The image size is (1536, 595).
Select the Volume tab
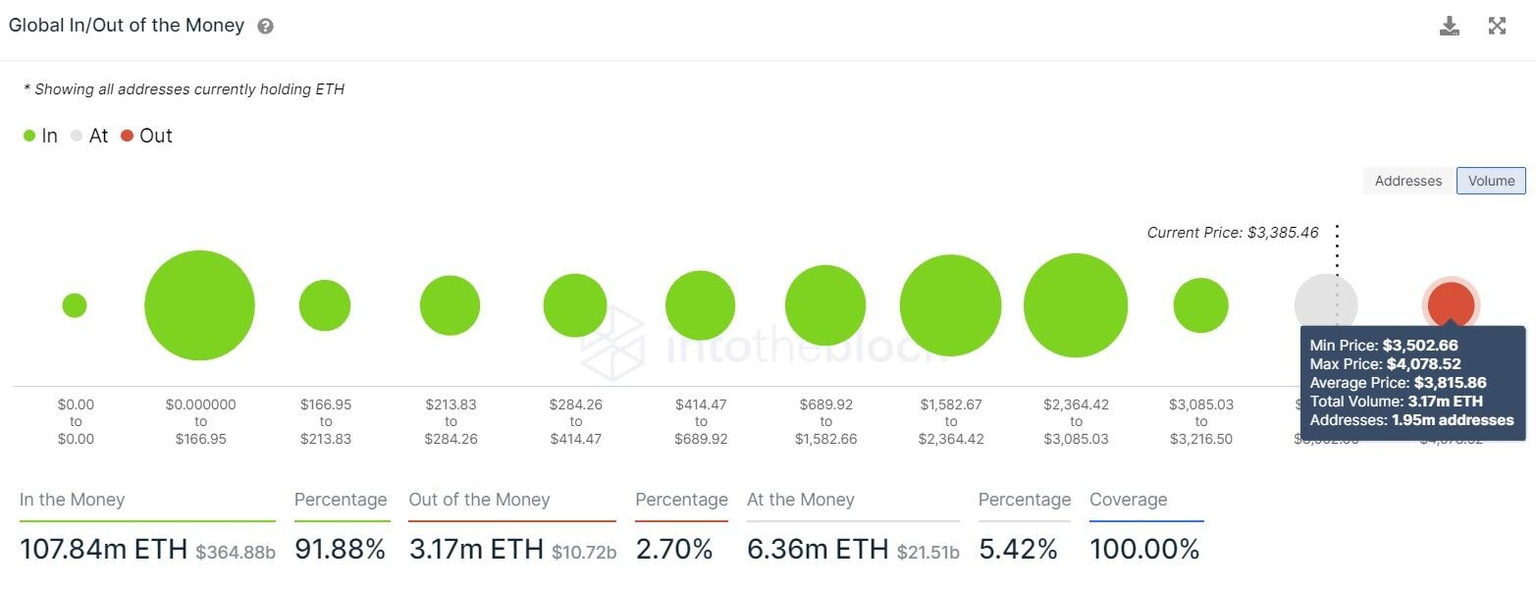click(1491, 181)
